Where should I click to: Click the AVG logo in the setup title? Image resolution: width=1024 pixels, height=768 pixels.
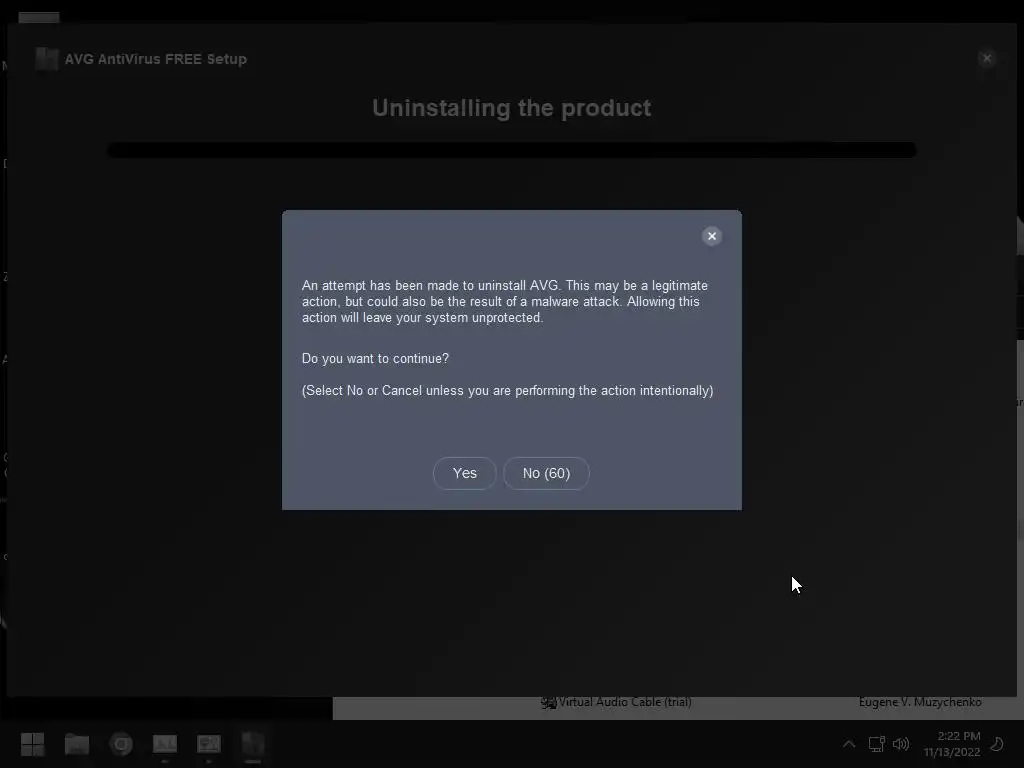[x=46, y=59]
